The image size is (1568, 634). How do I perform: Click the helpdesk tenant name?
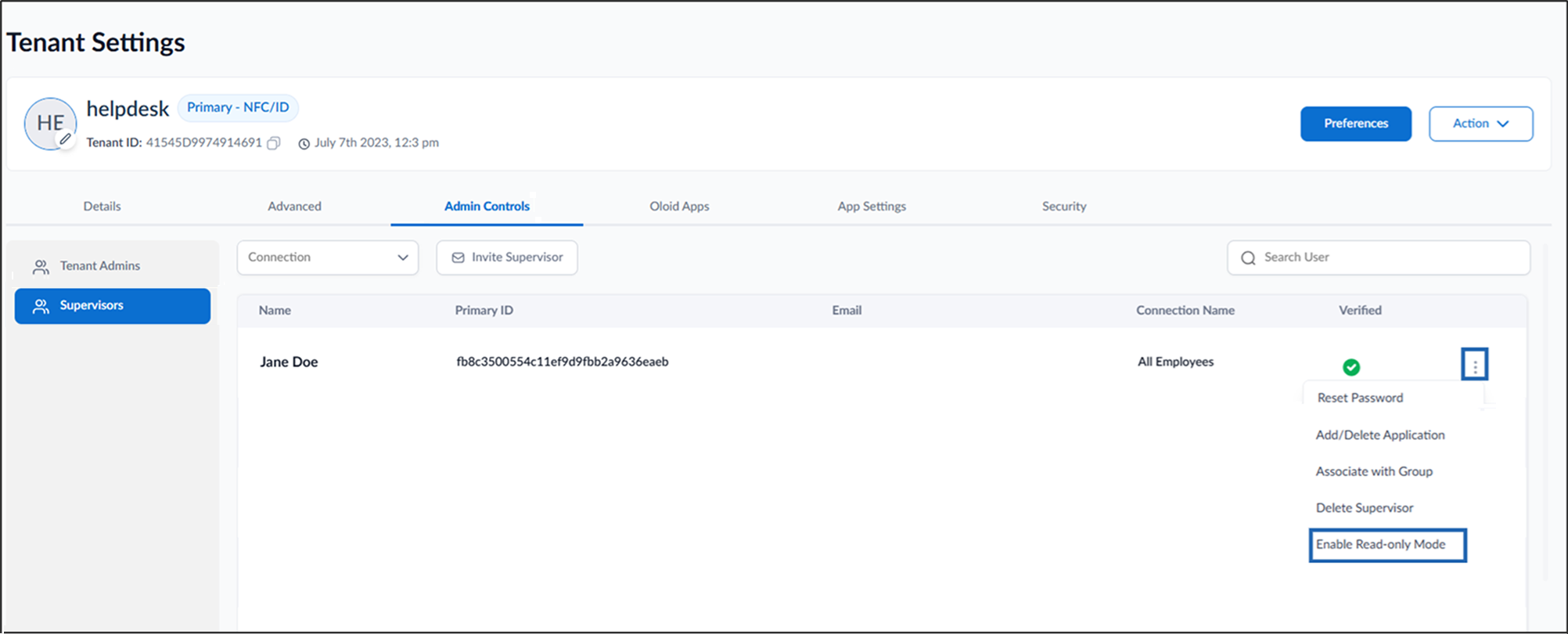(x=128, y=109)
